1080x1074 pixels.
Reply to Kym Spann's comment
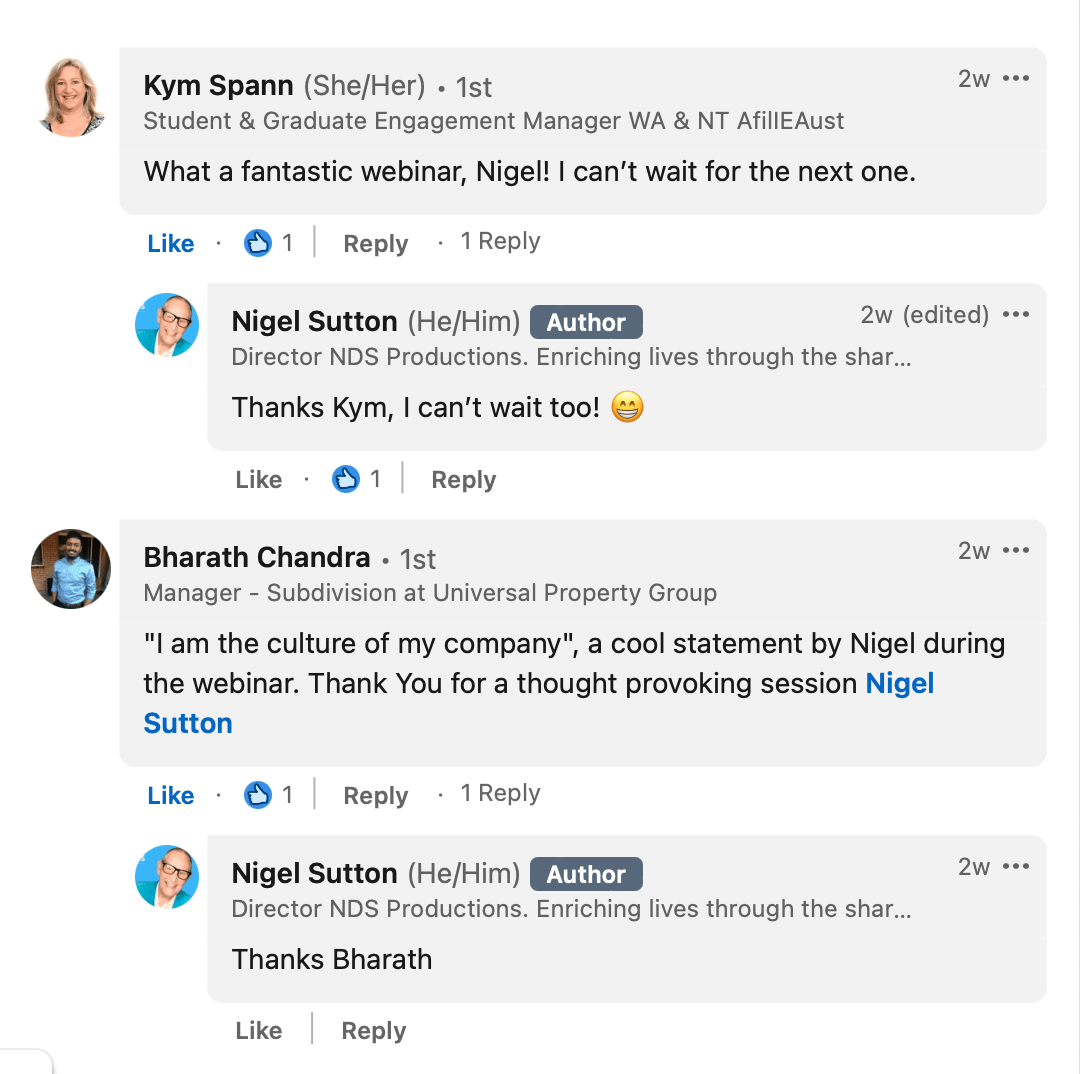point(375,244)
